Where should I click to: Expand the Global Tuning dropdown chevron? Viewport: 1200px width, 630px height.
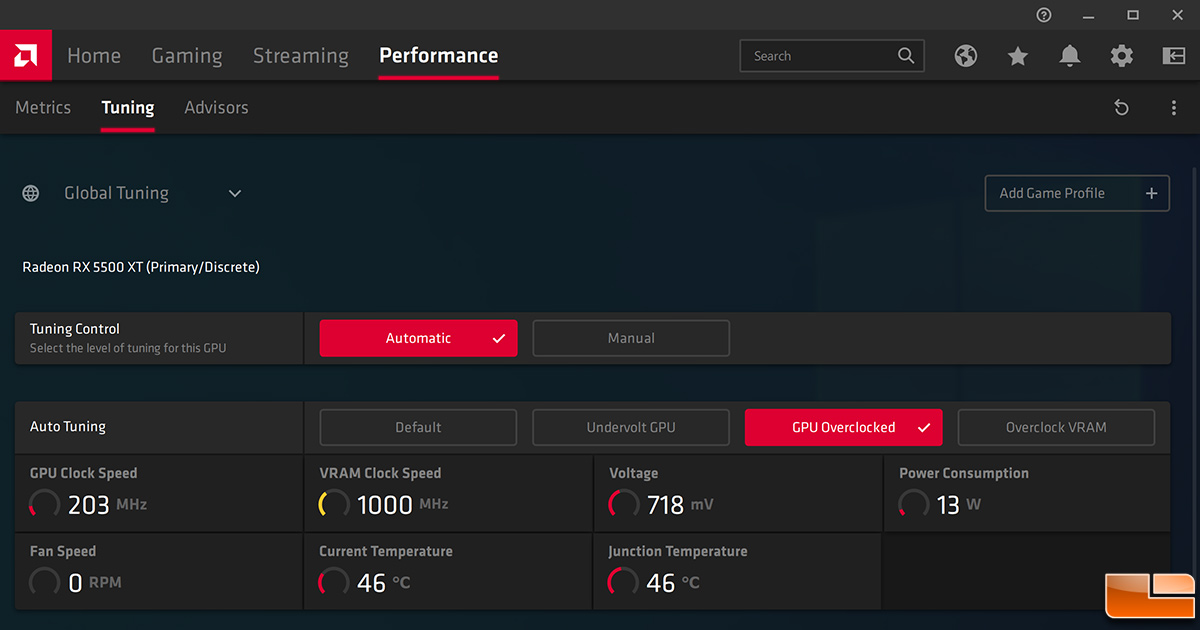tap(235, 193)
